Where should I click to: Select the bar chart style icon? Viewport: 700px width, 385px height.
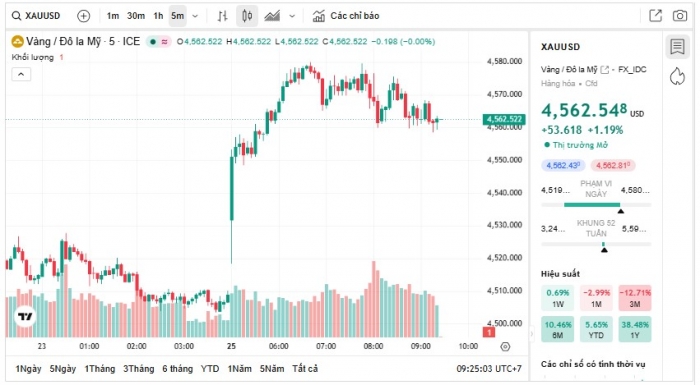click(222, 16)
